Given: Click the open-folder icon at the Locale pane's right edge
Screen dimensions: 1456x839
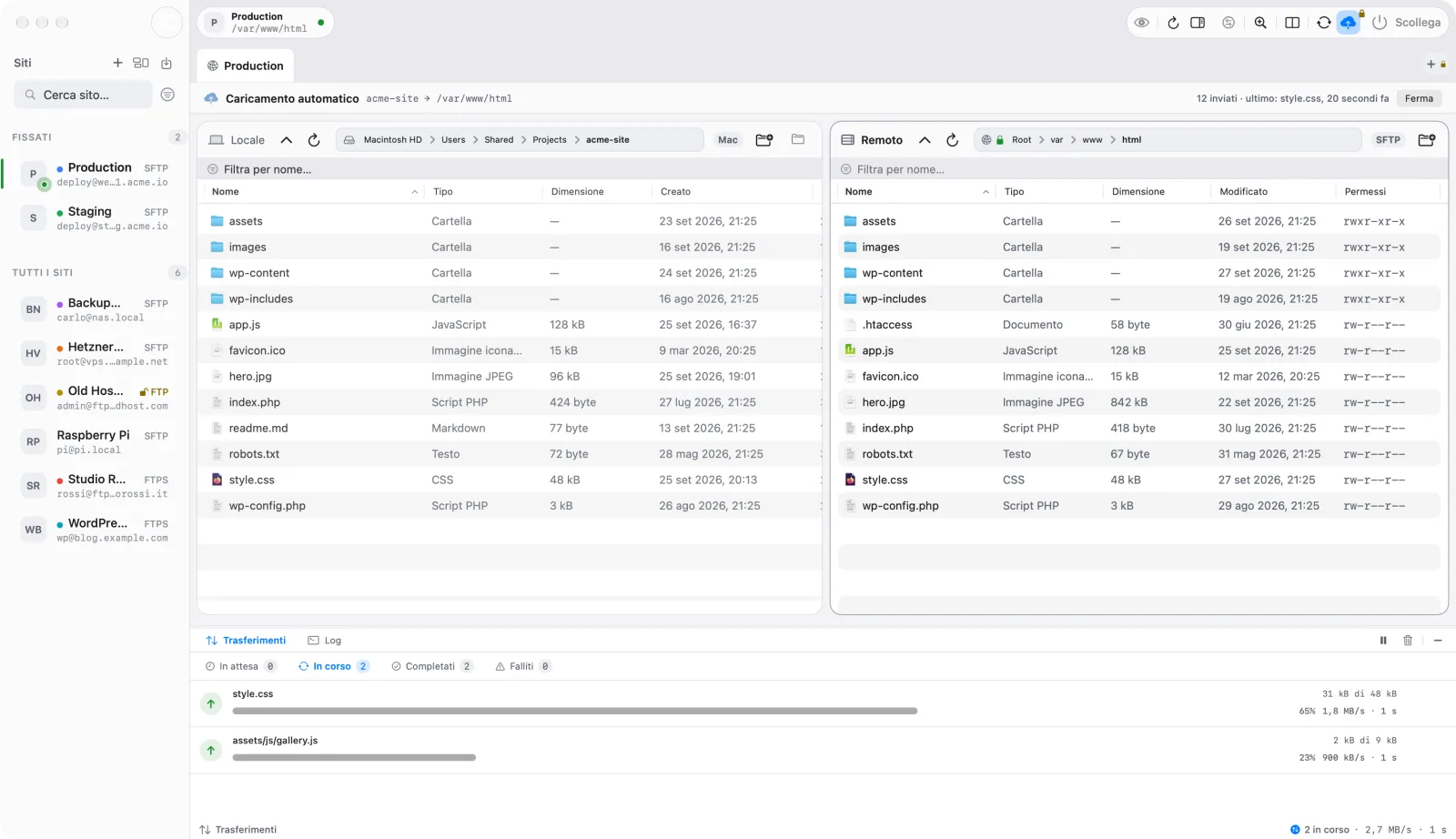Looking at the screenshot, I should point(798,139).
